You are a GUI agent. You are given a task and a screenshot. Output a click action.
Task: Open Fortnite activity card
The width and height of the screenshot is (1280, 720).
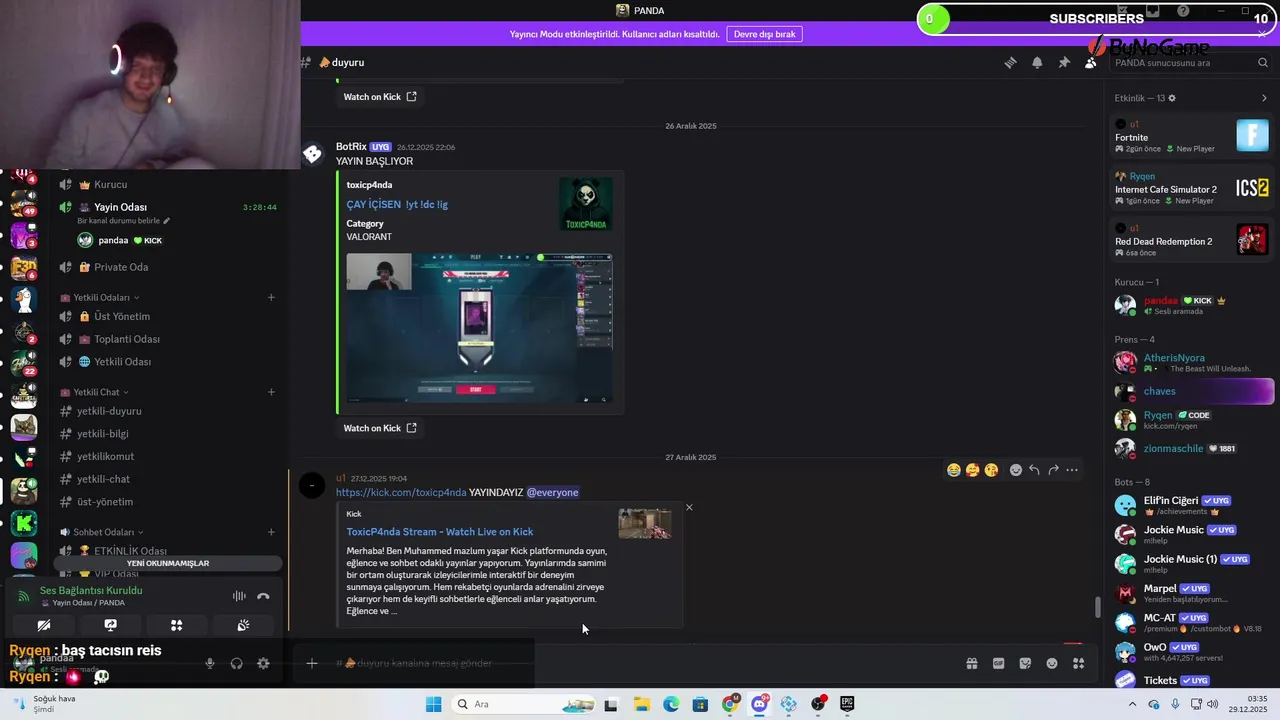[x=1192, y=135]
